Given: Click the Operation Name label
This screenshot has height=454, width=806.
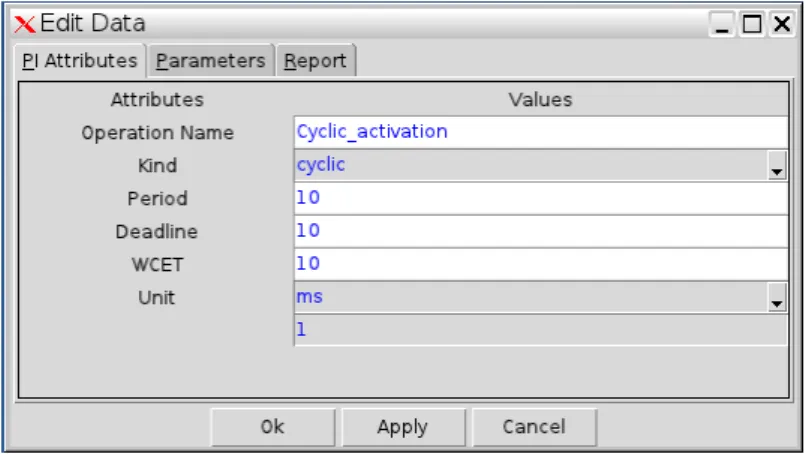Looking at the screenshot, I should point(157,133).
